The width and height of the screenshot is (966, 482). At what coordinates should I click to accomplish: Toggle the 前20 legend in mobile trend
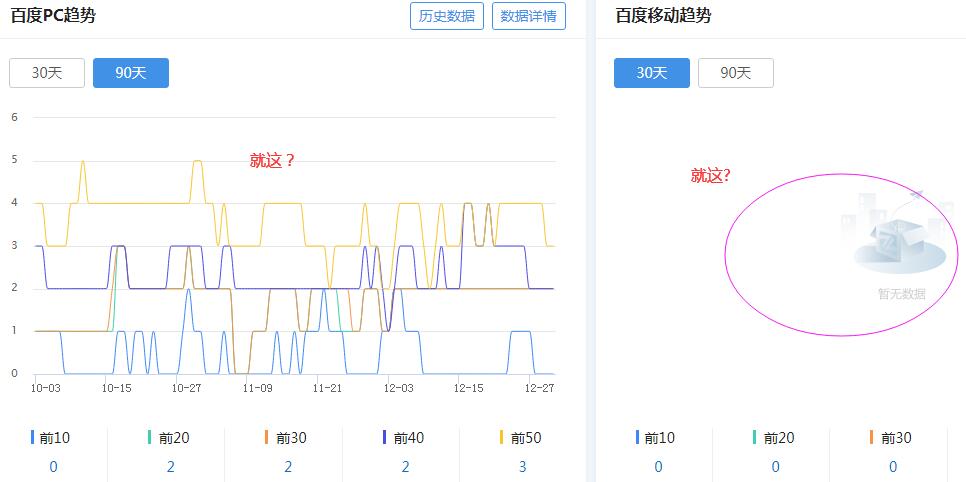click(776, 438)
